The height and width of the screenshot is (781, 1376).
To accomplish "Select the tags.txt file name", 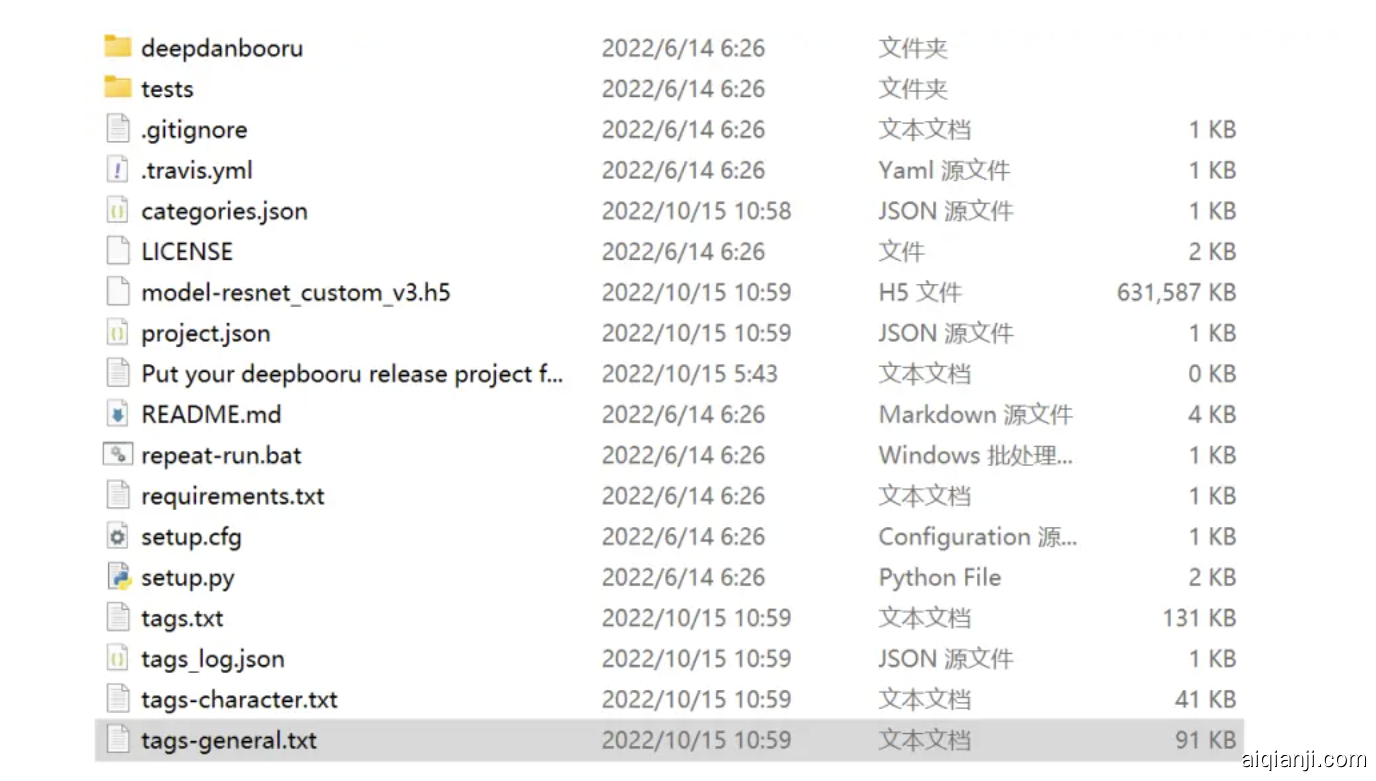I will pos(182,618).
